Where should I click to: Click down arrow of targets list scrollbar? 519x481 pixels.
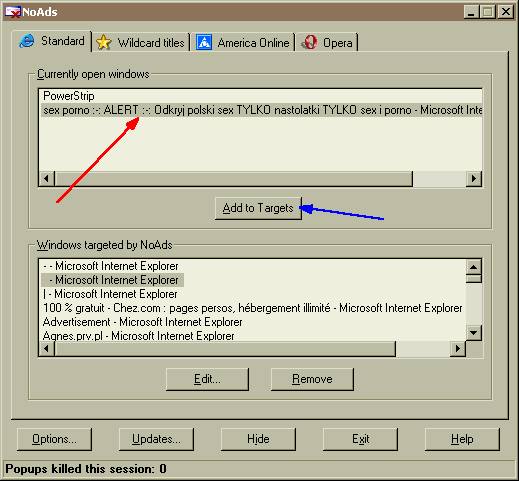(474, 332)
